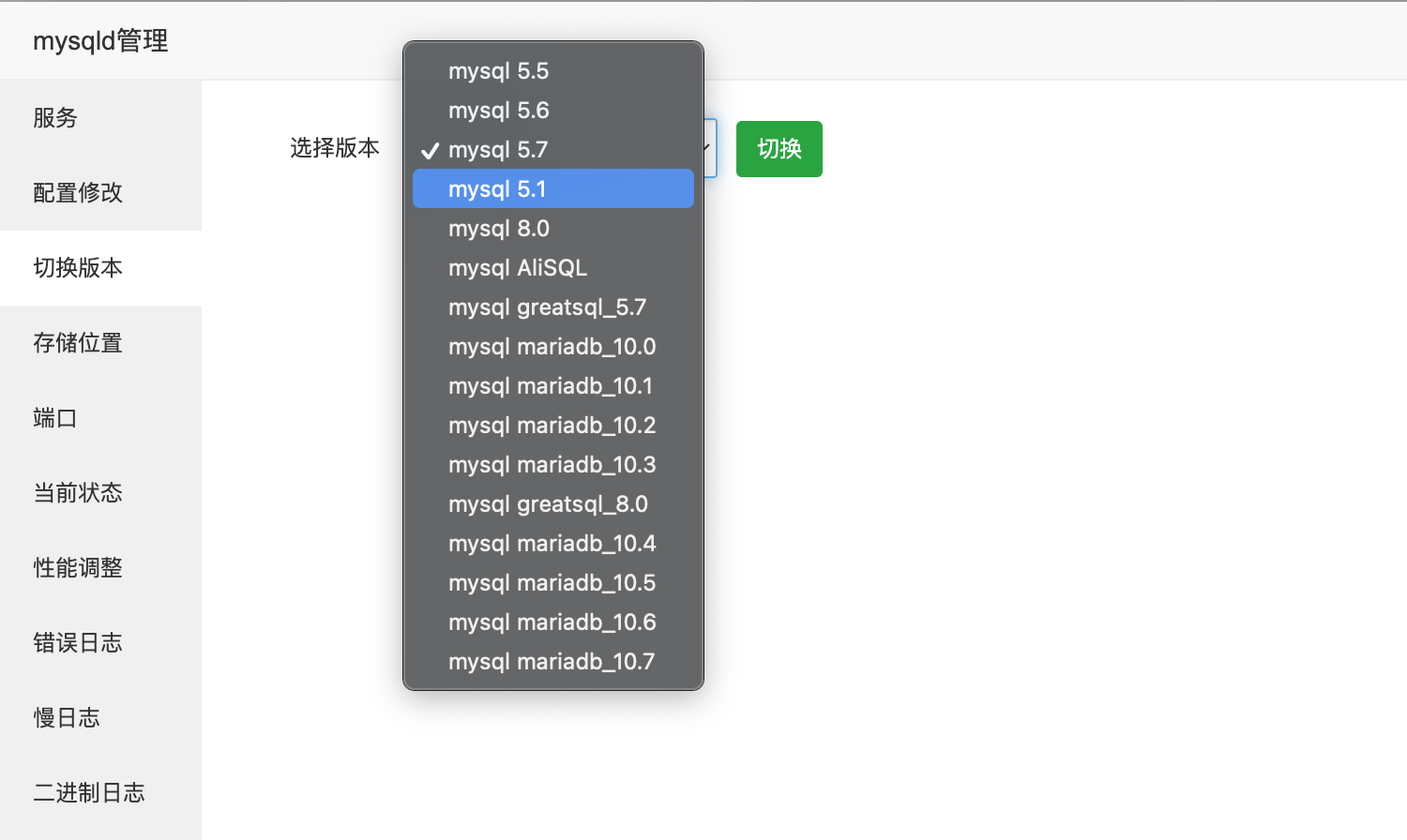The width and height of the screenshot is (1407, 840).
Task: Choose mysql mariadb_10.2 option
Action: [x=553, y=426]
